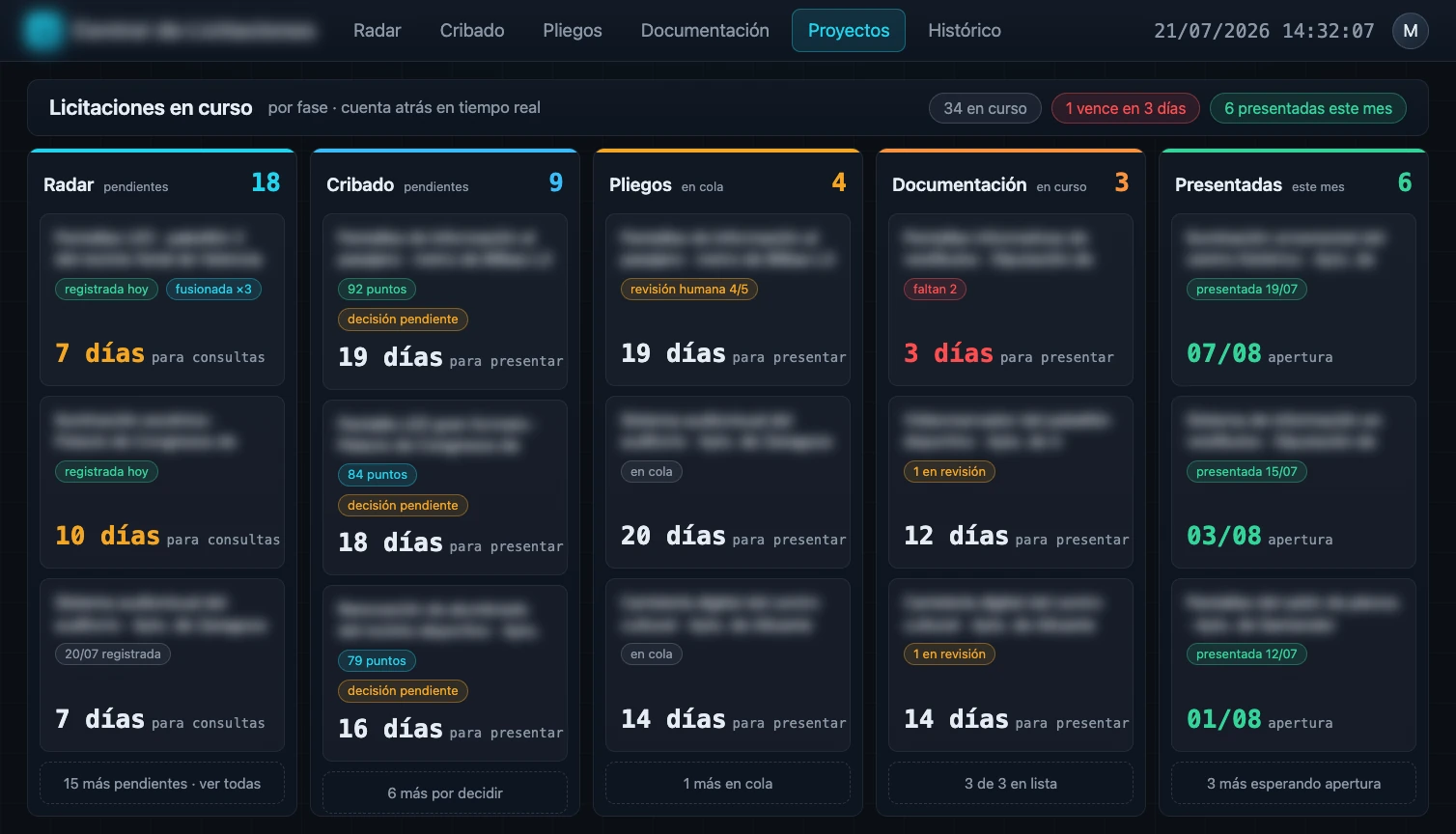Open the Radar tab
The height and width of the screenshot is (834, 1456).
377,31
